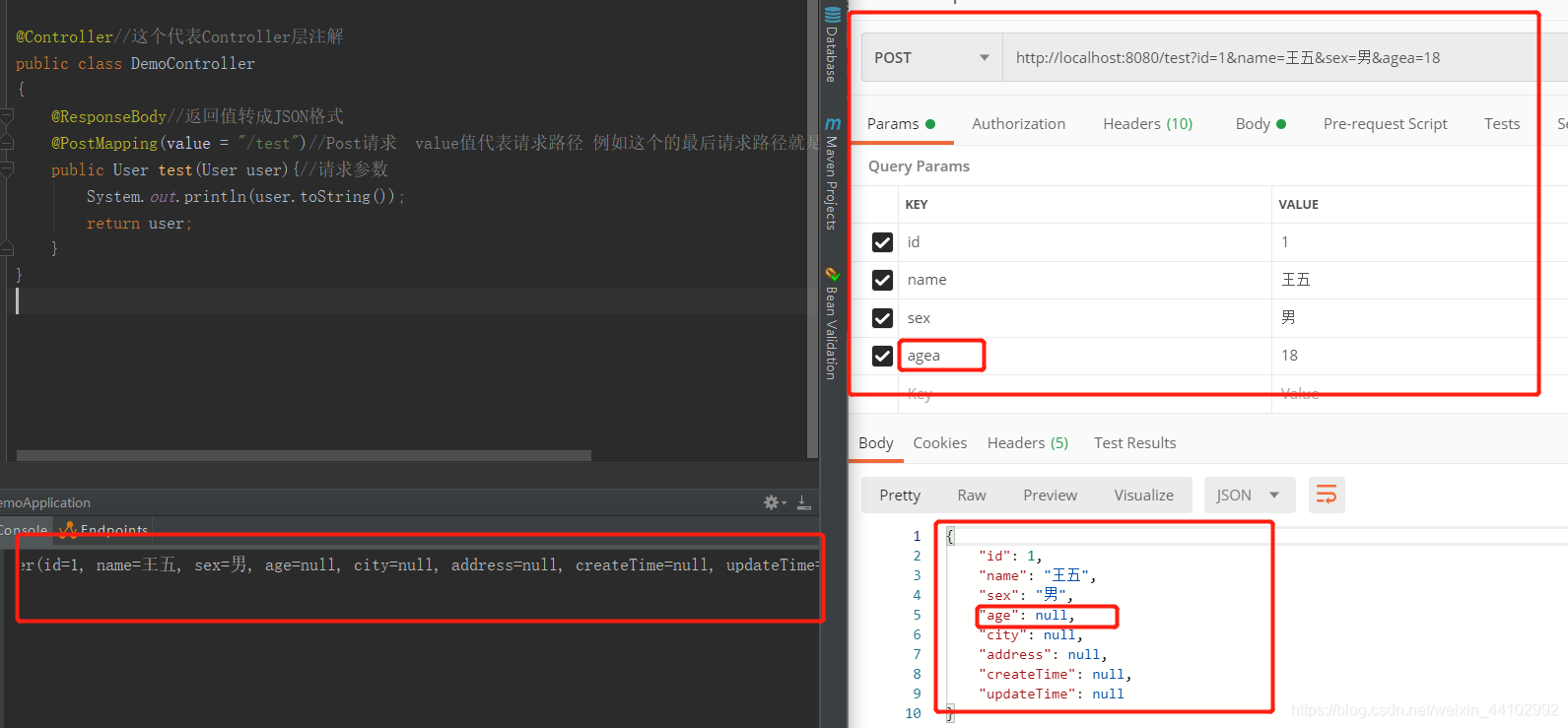Select the Raw view button

tap(971, 495)
